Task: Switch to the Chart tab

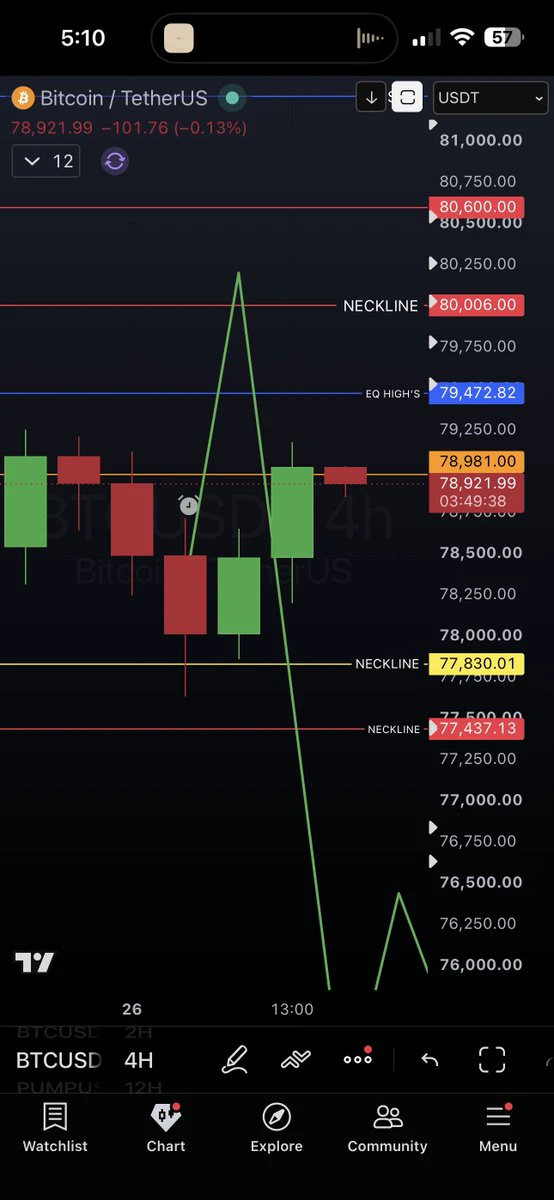Action: [x=166, y=1128]
